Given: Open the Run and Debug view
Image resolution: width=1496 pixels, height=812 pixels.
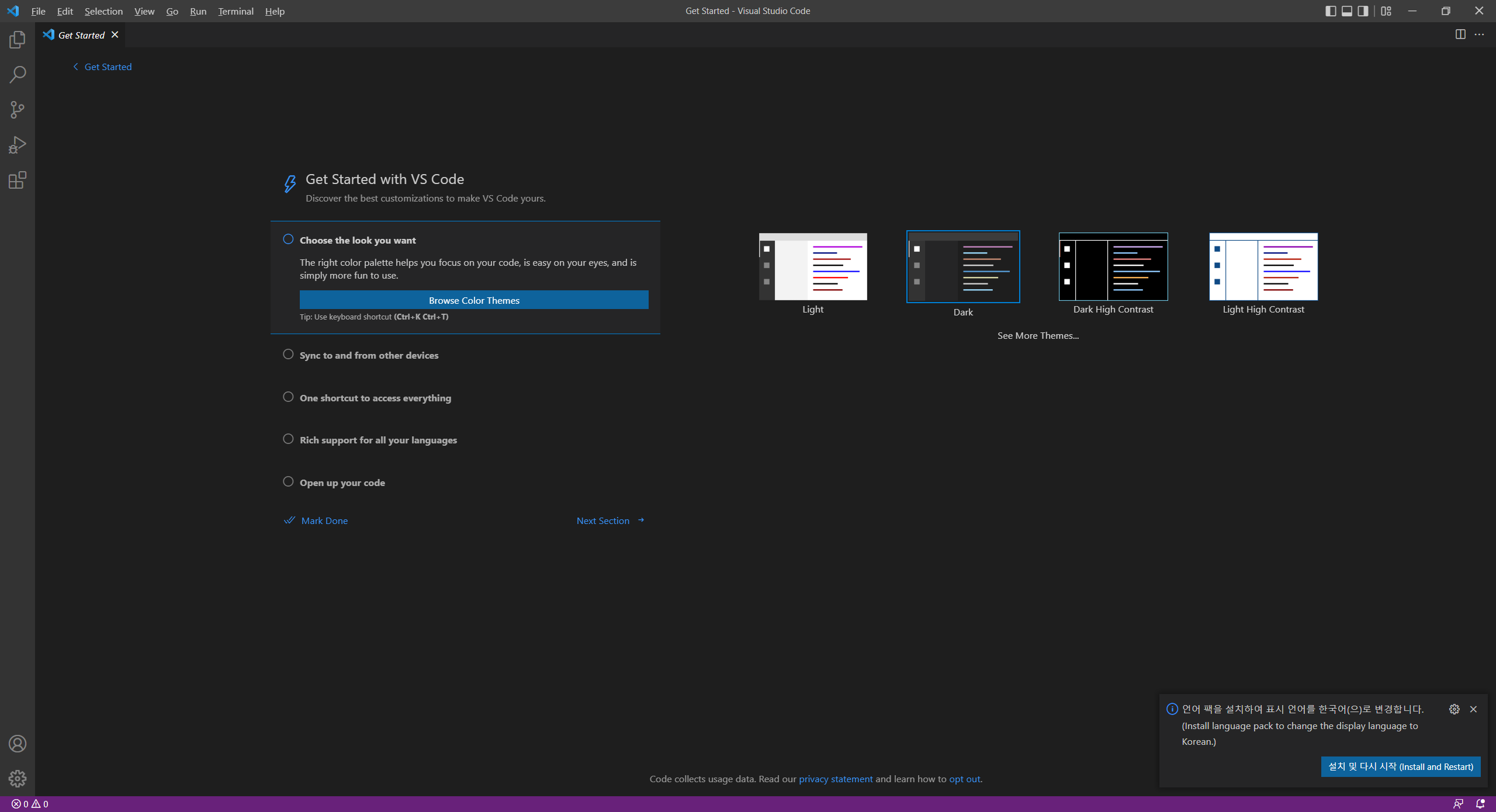Looking at the screenshot, I should tap(18, 145).
